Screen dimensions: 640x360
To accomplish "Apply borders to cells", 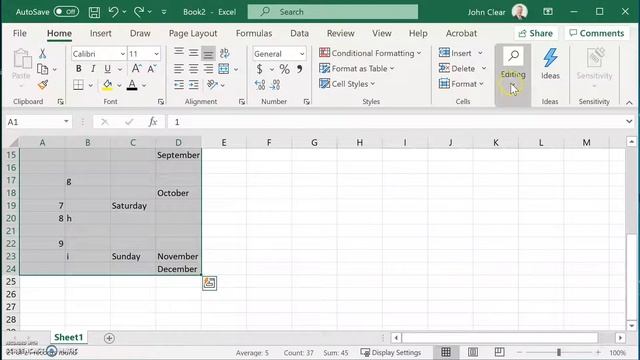I will coord(78,85).
